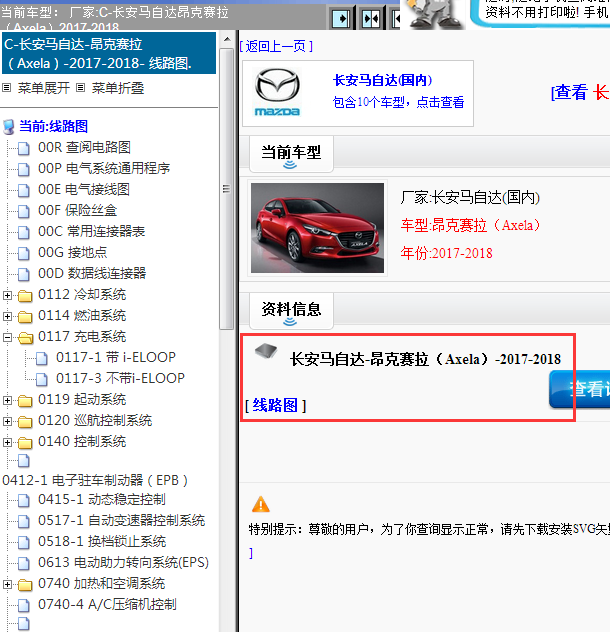
Task: Click the computer icon beside 当前:线路图
Action: coord(8,127)
